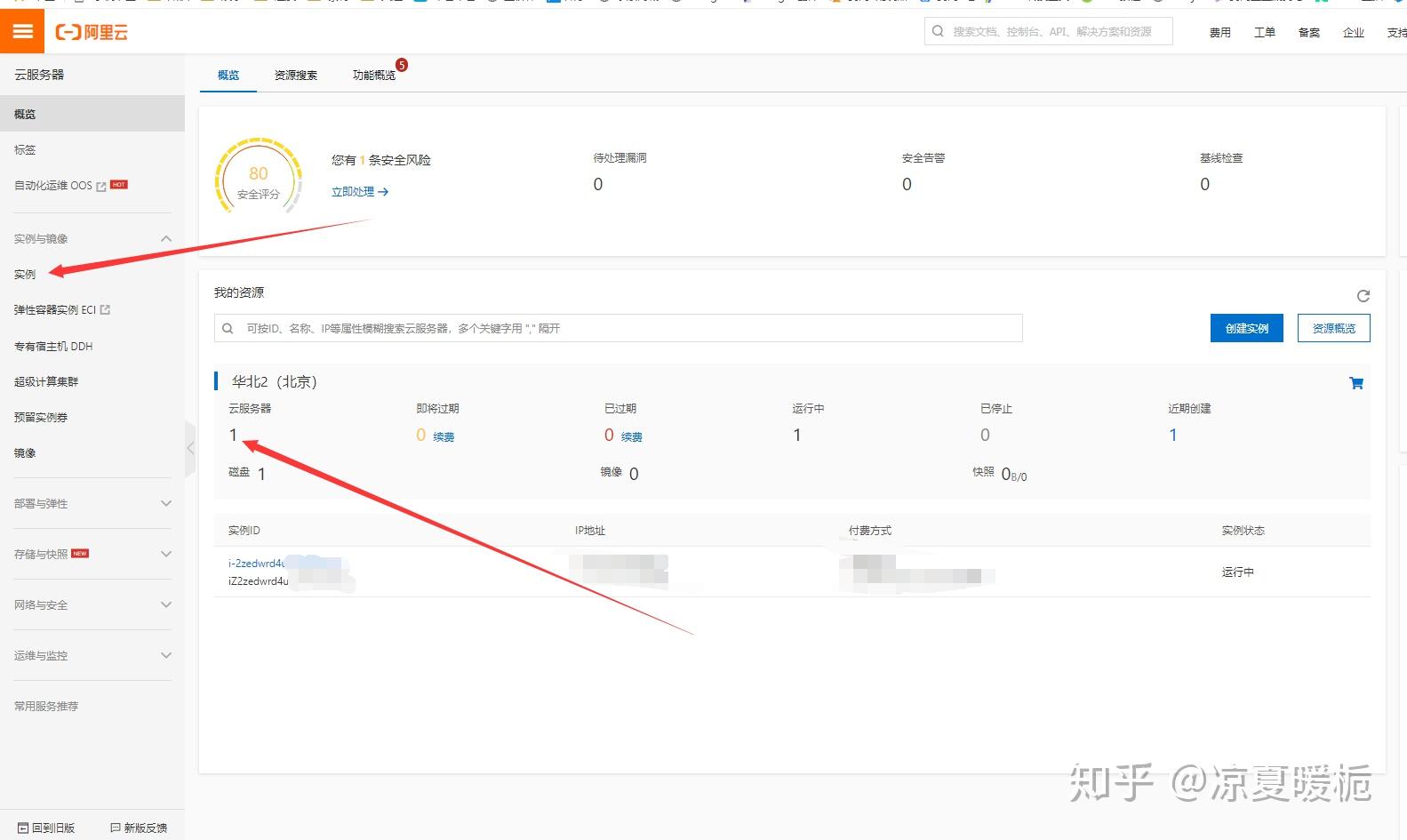Screen dimensions: 1407x840
Task: Click 续费 next to 已过期
Action: point(631,436)
